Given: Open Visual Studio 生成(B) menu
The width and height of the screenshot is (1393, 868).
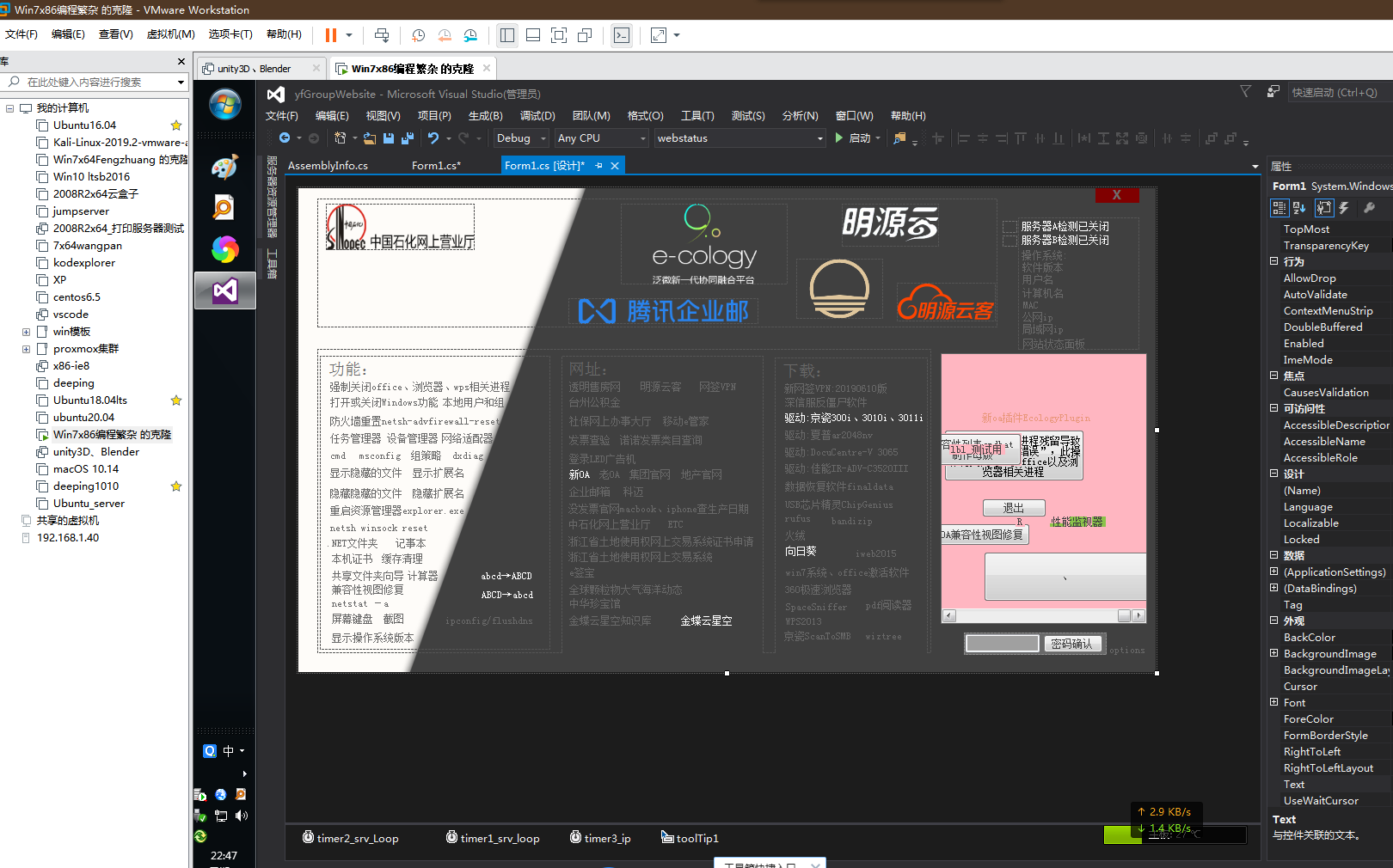Looking at the screenshot, I should coord(486,116).
